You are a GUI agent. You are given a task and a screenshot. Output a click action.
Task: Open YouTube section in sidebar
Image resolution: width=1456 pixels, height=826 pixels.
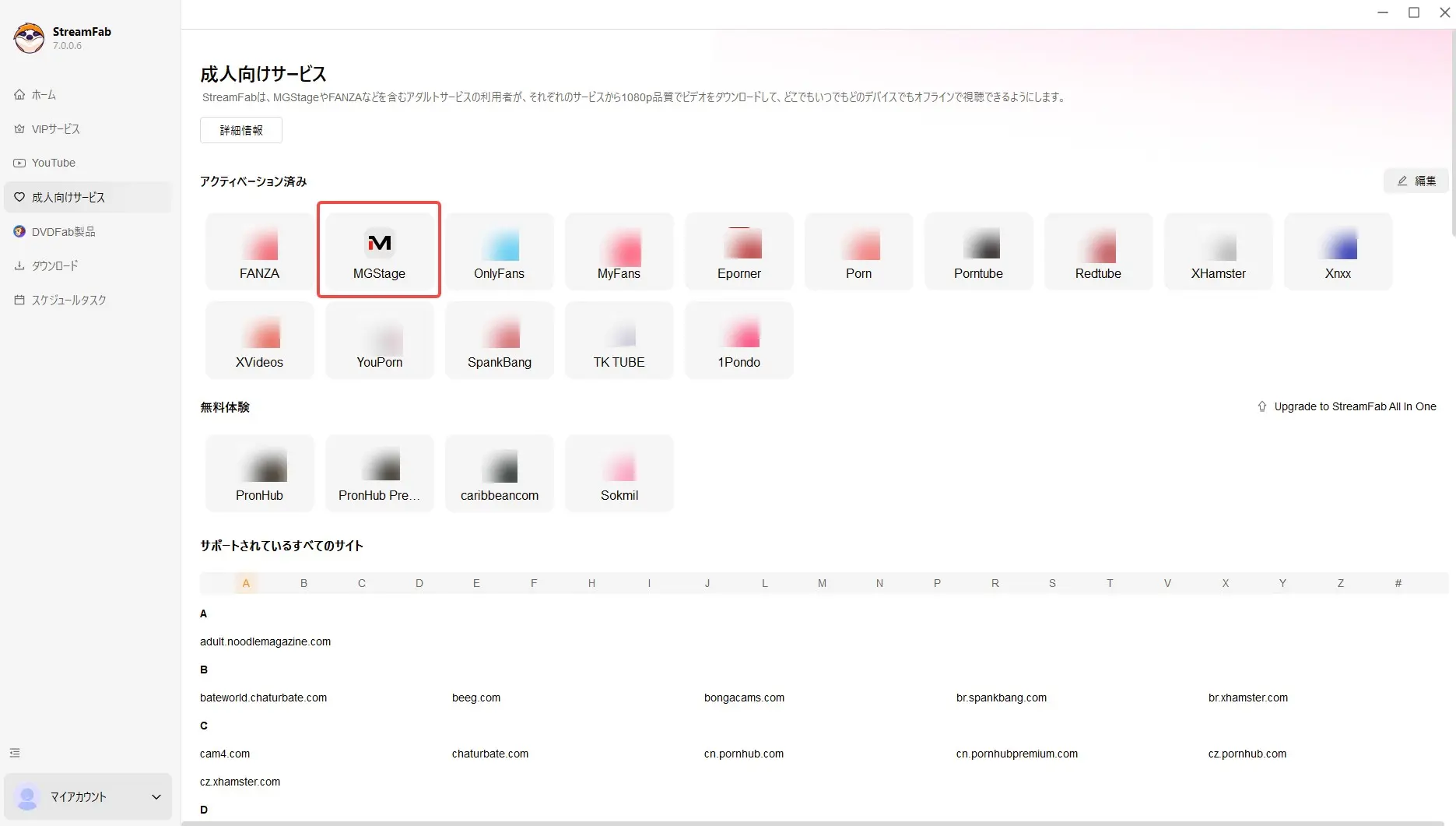(88, 163)
